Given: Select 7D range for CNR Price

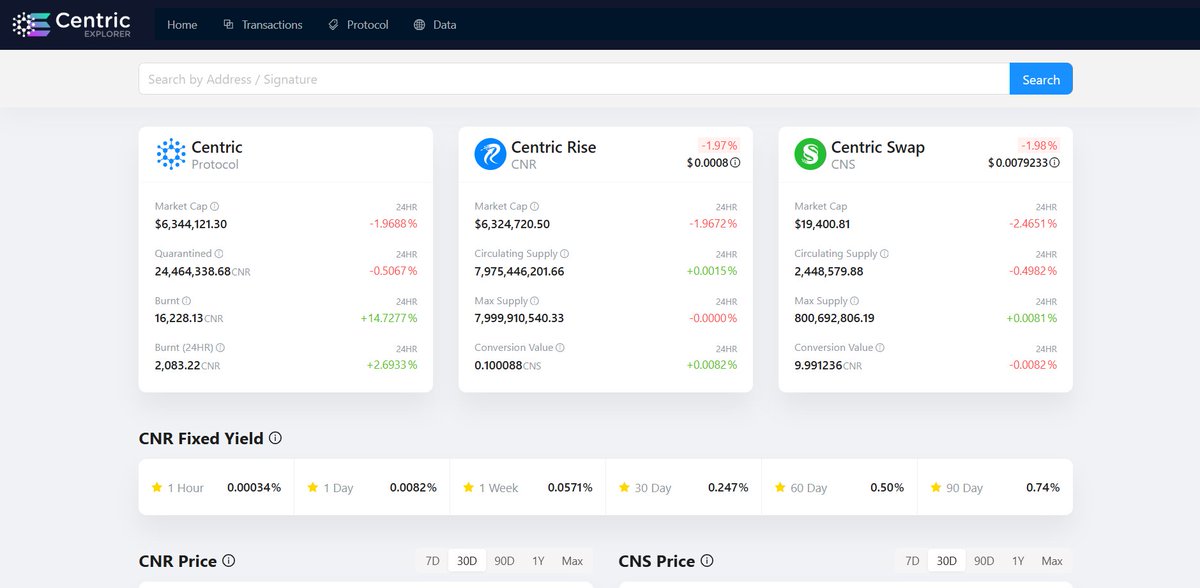Looking at the screenshot, I should coord(432,561).
